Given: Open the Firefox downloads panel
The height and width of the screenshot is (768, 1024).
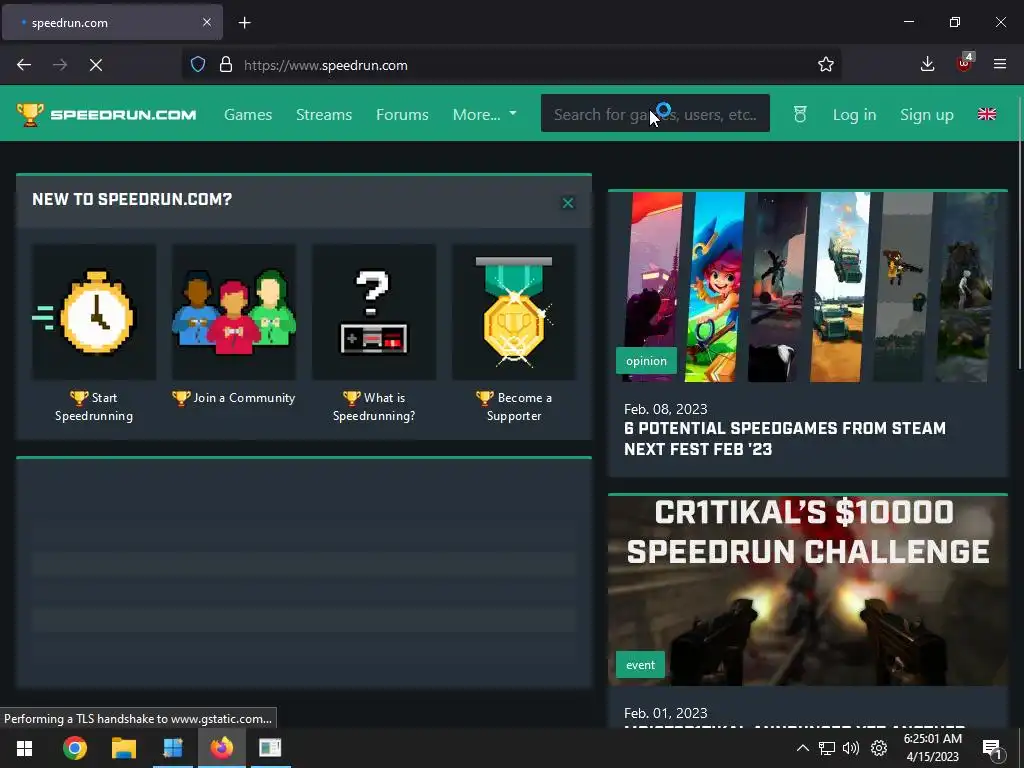Looking at the screenshot, I should [x=927, y=64].
